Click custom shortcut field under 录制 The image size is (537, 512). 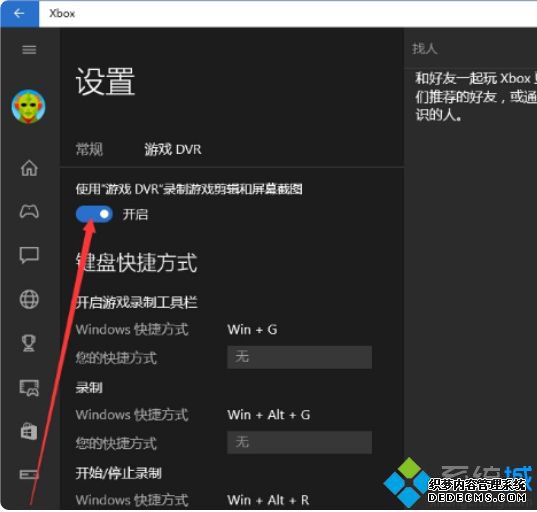click(x=300, y=442)
